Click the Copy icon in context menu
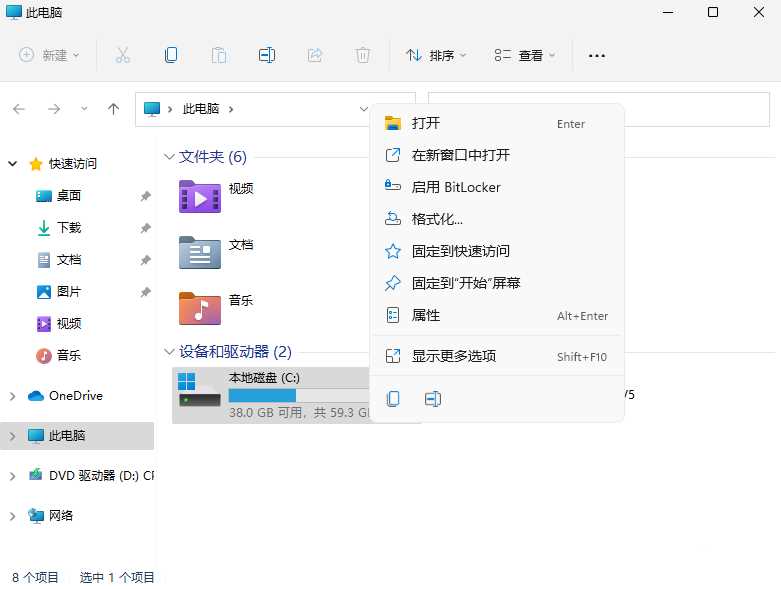Viewport: 781px width, 589px height. tap(393, 398)
